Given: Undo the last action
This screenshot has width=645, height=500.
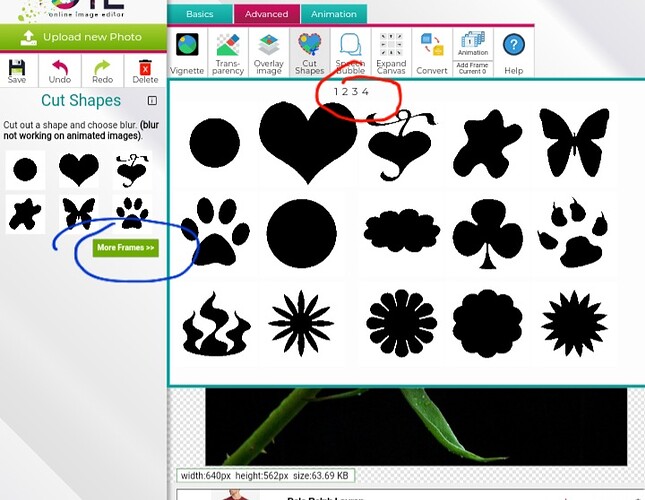Looking at the screenshot, I should pos(60,71).
